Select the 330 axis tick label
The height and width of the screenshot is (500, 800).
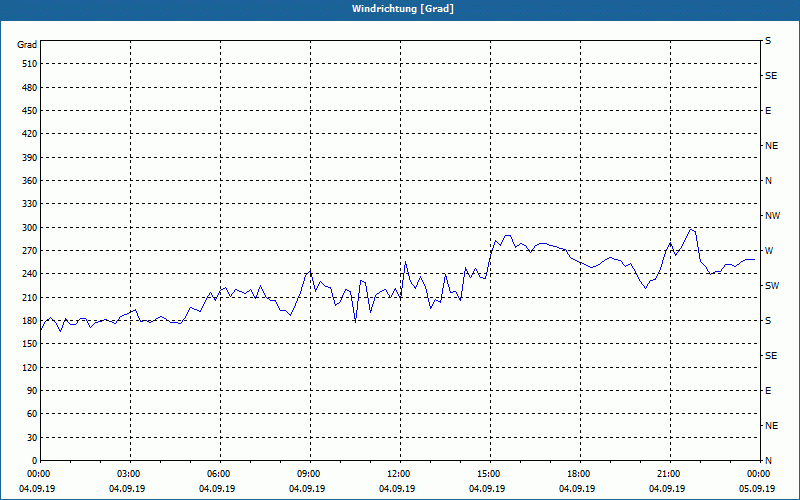[30, 204]
